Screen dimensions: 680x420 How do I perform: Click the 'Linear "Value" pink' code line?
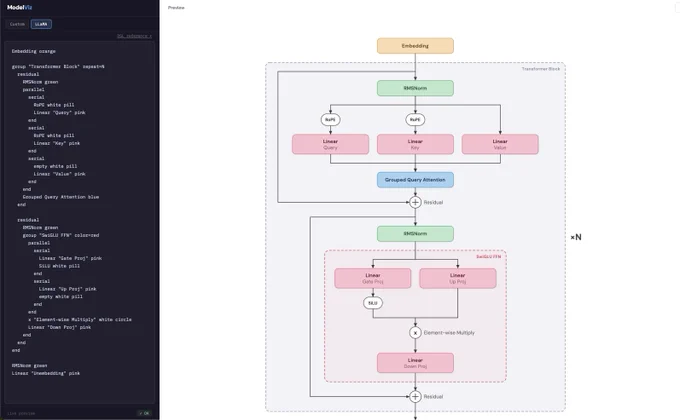(59, 174)
